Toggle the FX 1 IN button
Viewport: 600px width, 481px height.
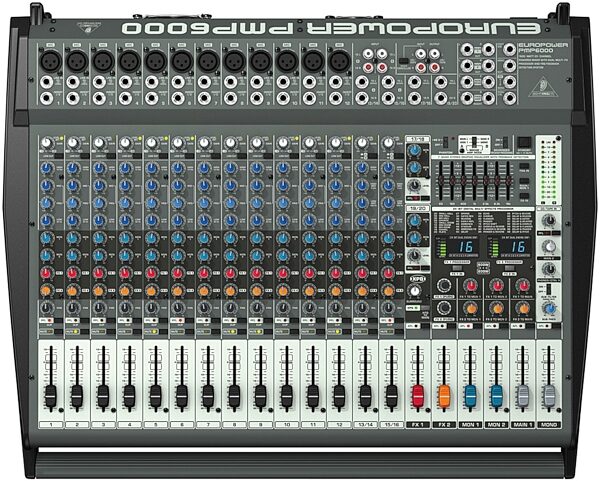[456, 269]
